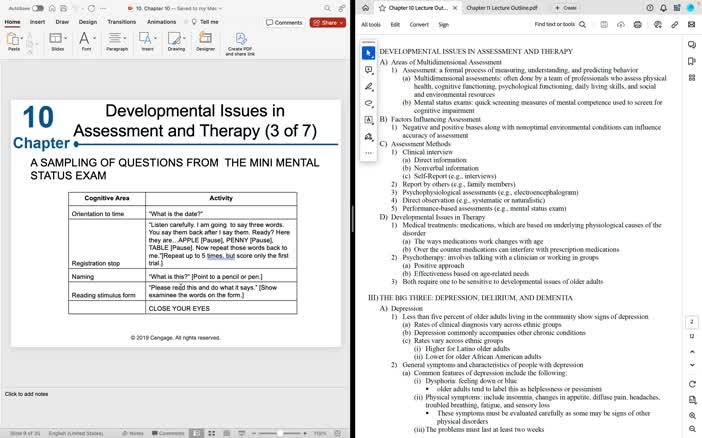The height and width of the screenshot is (438, 702).
Task: Toggle the AutoSave switch in PowerPoint
Action: point(38,9)
